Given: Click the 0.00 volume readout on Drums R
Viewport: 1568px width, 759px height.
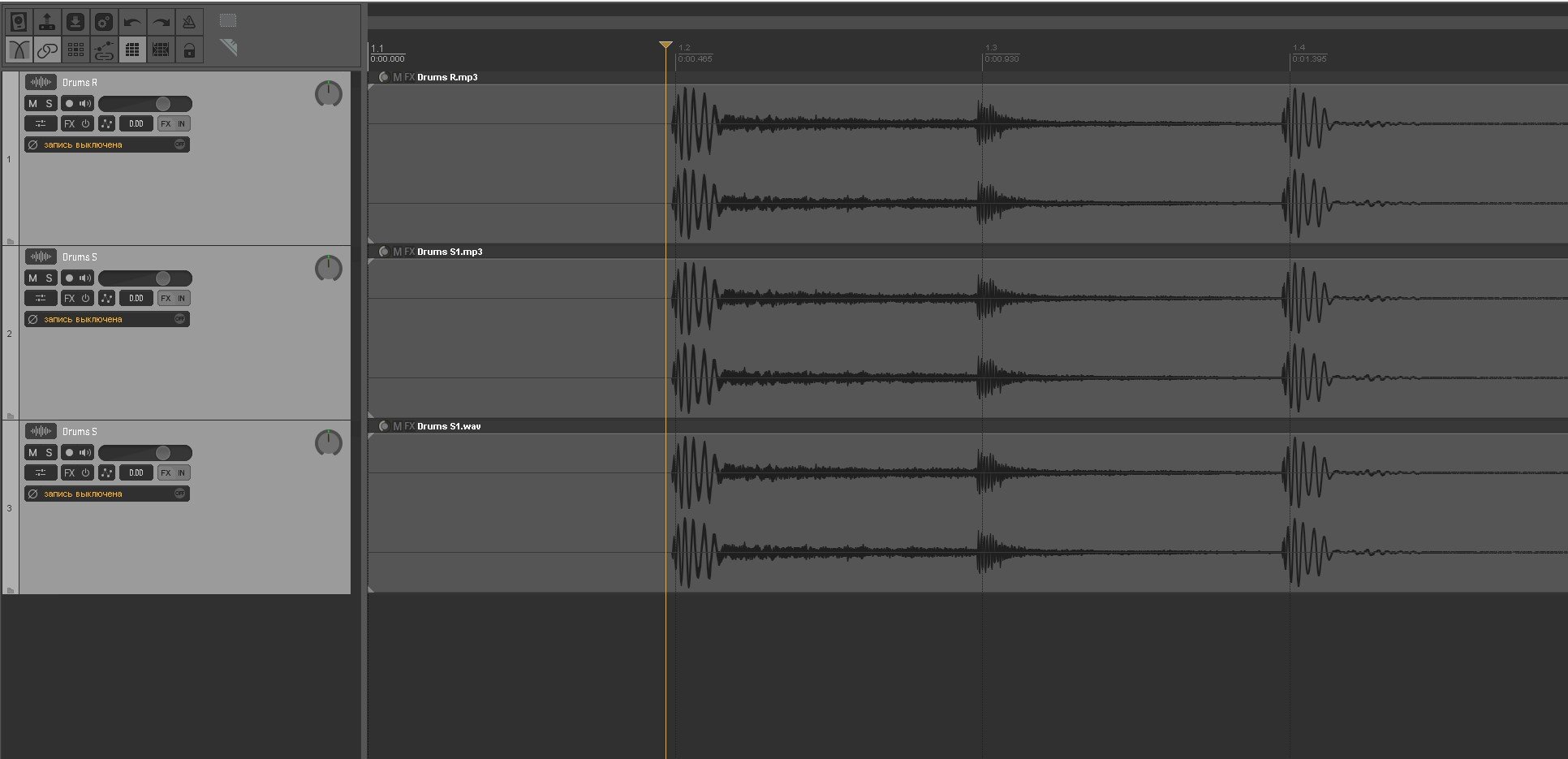Looking at the screenshot, I should pos(136,123).
